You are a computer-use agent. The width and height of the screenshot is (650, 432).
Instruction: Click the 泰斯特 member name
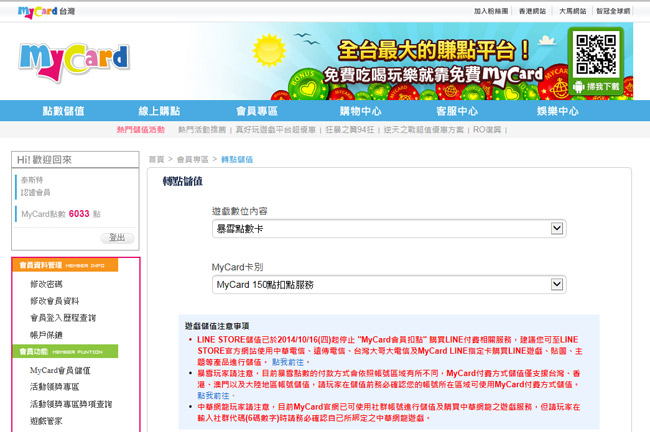click(x=32, y=180)
